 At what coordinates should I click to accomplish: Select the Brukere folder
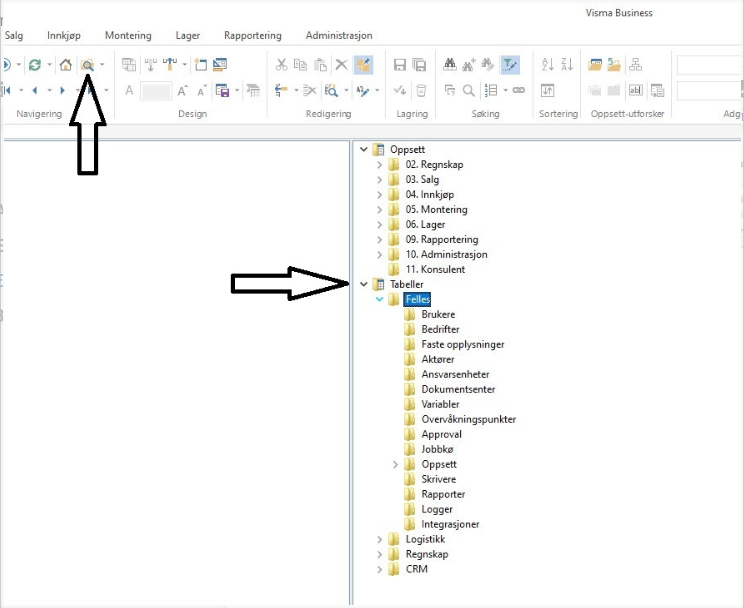438,314
